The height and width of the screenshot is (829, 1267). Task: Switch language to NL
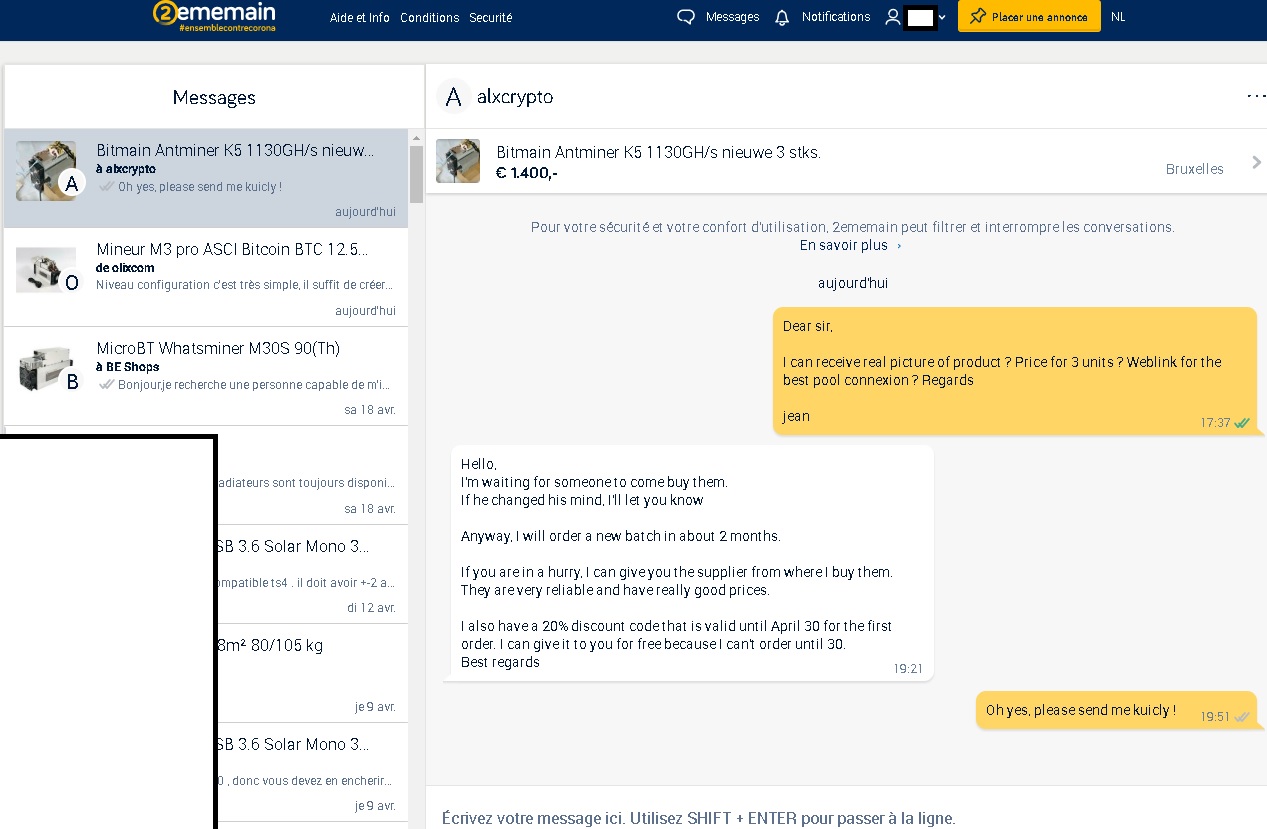[x=1118, y=17]
